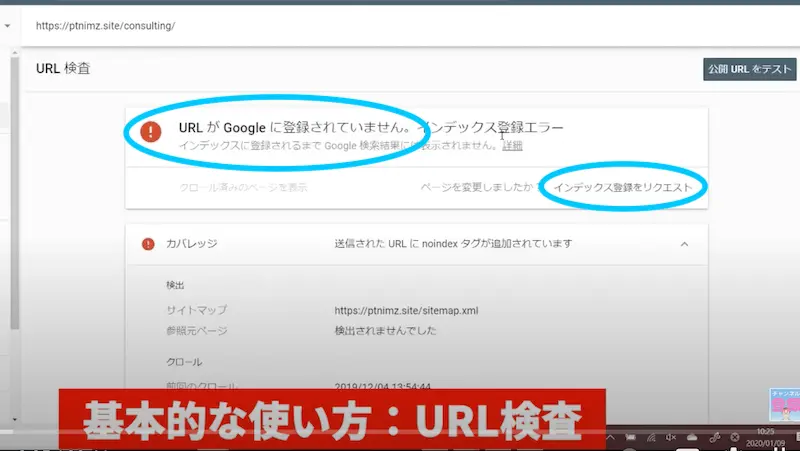The image size is (800, 451).
Task: Click the red warning icon next to カバレッジ
Action: tap(148, 243)
